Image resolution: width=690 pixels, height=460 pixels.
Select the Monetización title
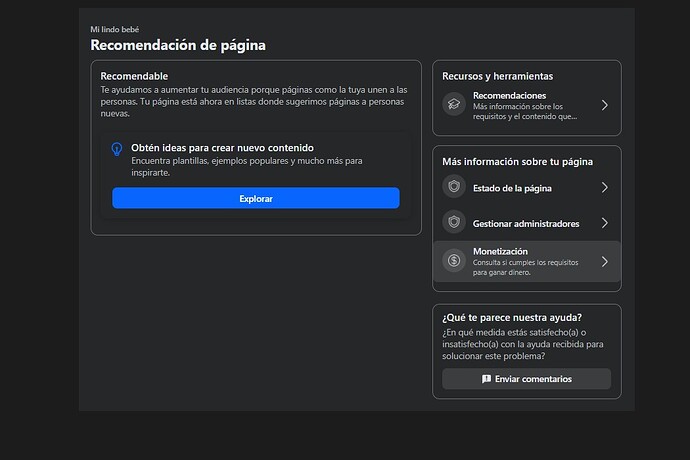point(500,251)
